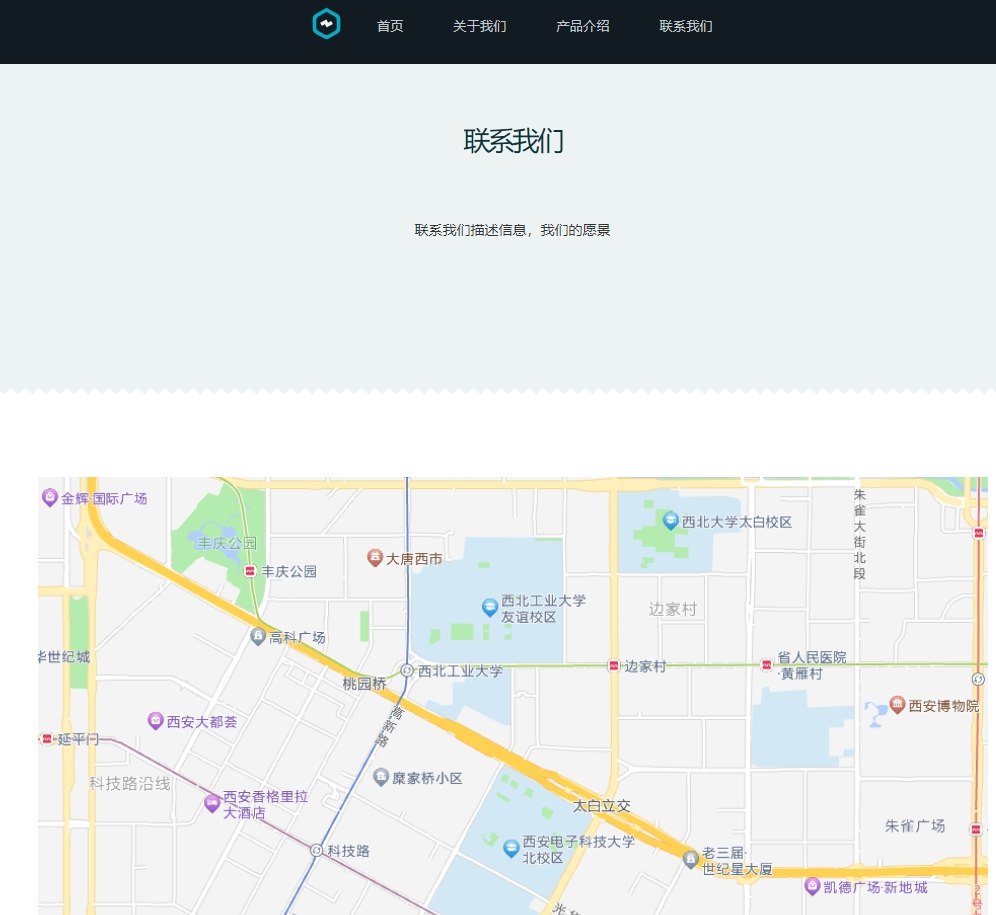The image size is (996, 915).
Task: Select the 老三届·世纪星大厦 building icon
Action: (x=691, y=859)
